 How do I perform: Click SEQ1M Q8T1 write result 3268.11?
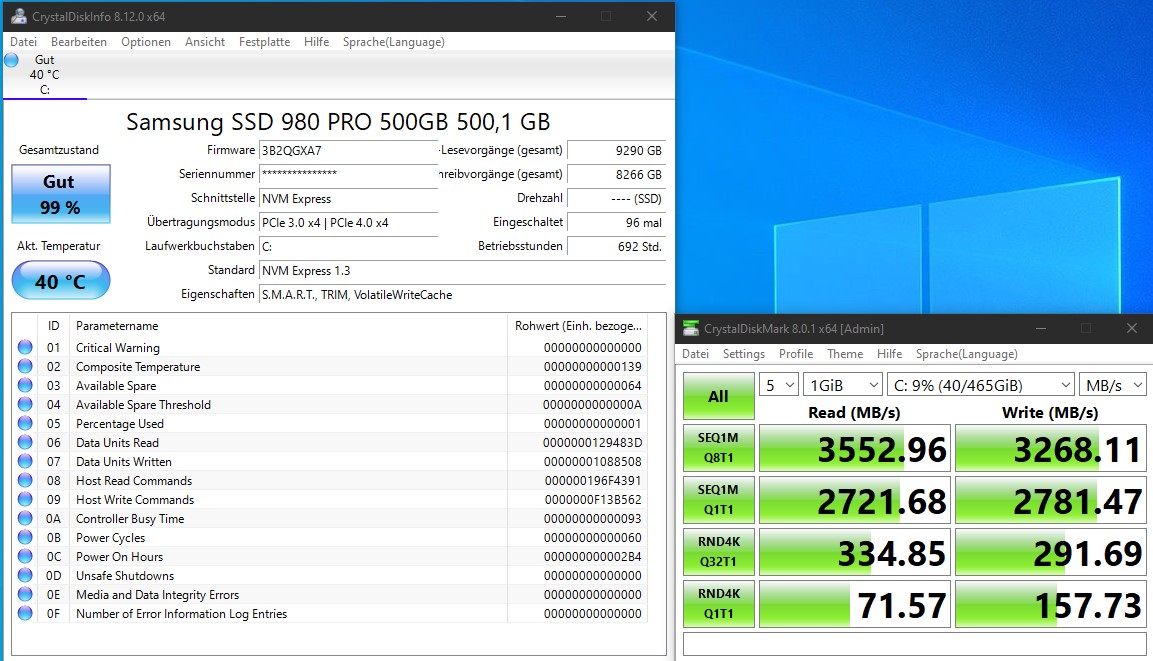[x=1050, y=448]
